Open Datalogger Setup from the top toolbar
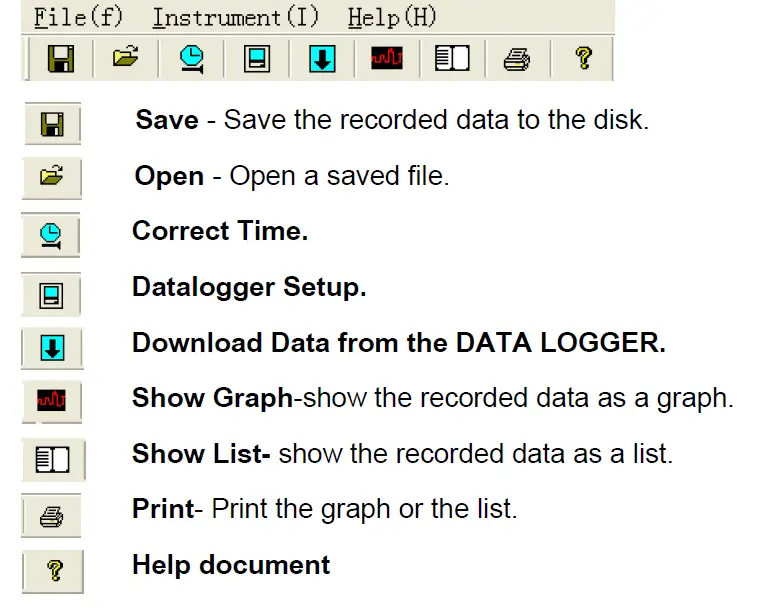774x611 pixels. [256, 59]
